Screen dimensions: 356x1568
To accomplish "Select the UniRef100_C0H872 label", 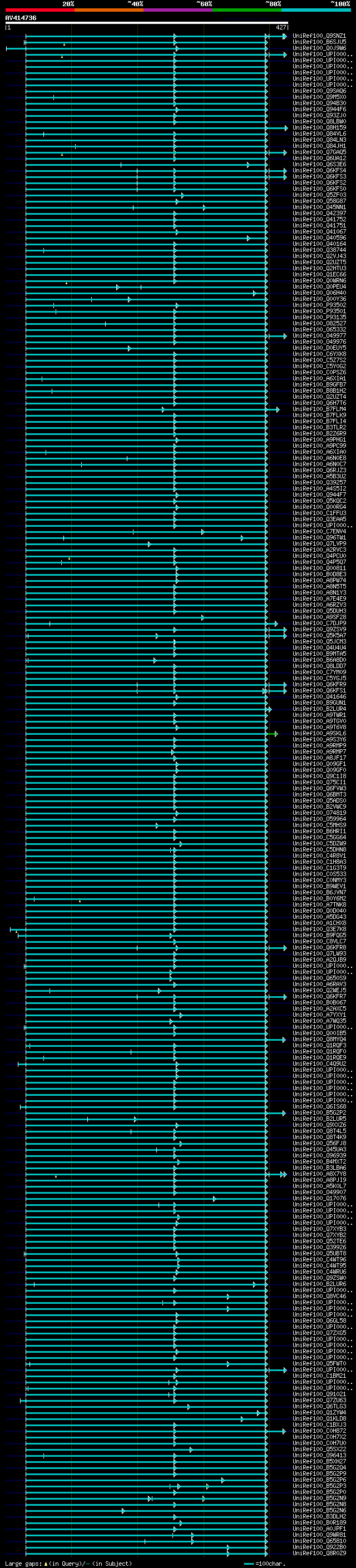I will pos(319,1431).
